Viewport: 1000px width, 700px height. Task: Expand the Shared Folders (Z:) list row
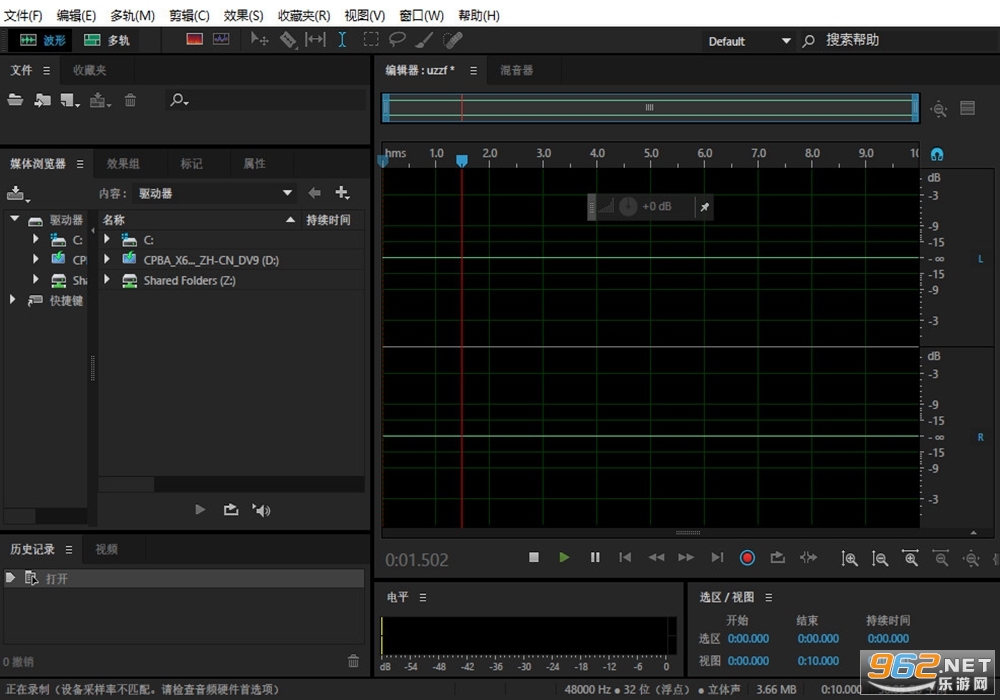coord(107,280)
